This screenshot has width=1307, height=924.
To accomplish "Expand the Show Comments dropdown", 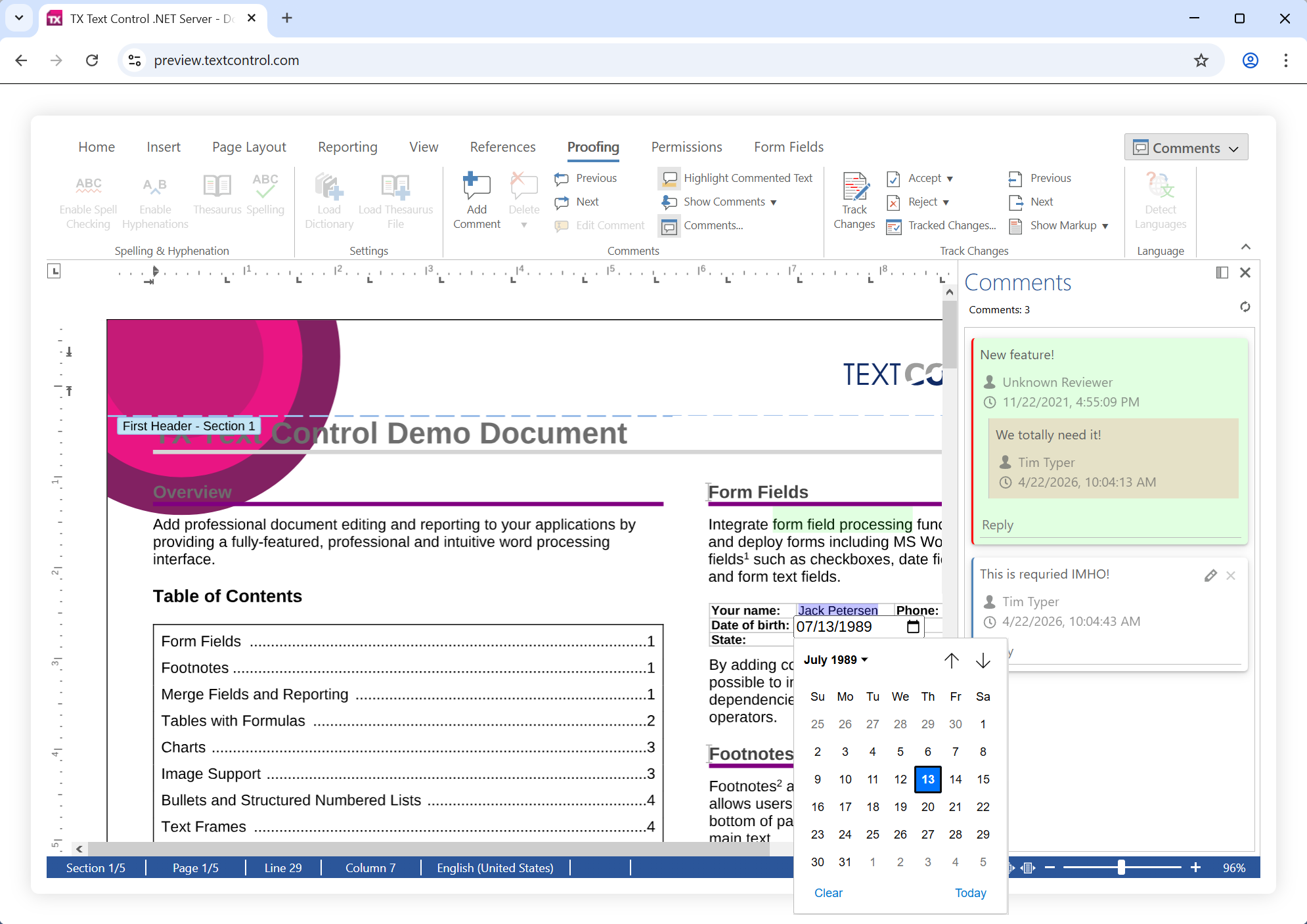I will click(x=774, y=202).
